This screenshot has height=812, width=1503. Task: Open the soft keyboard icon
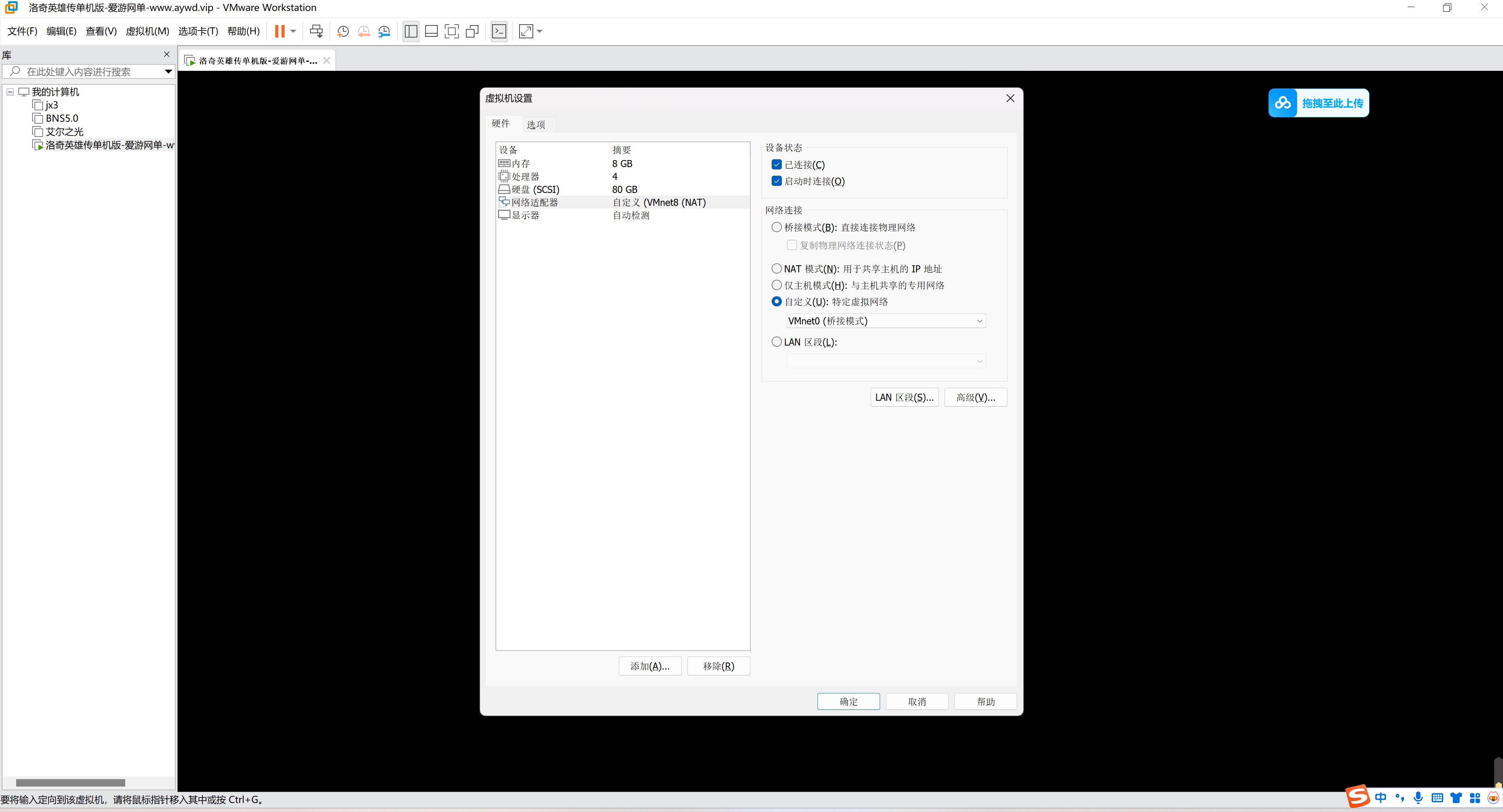(1438, 798)
